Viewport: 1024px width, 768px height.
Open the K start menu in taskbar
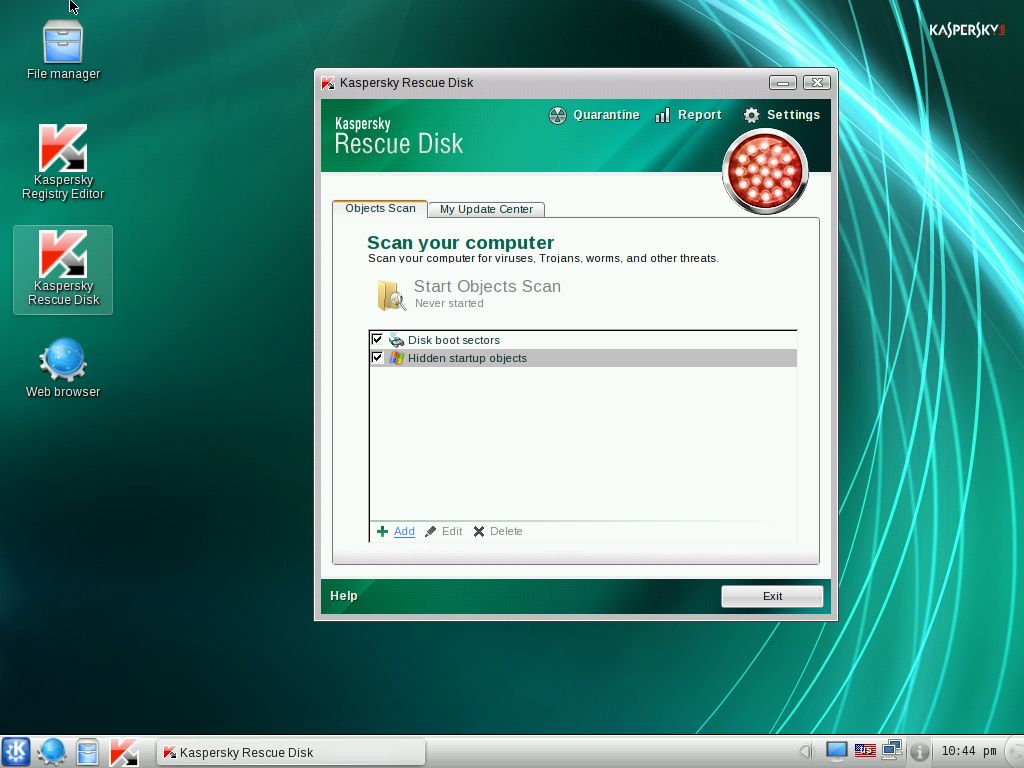point(16,752)
